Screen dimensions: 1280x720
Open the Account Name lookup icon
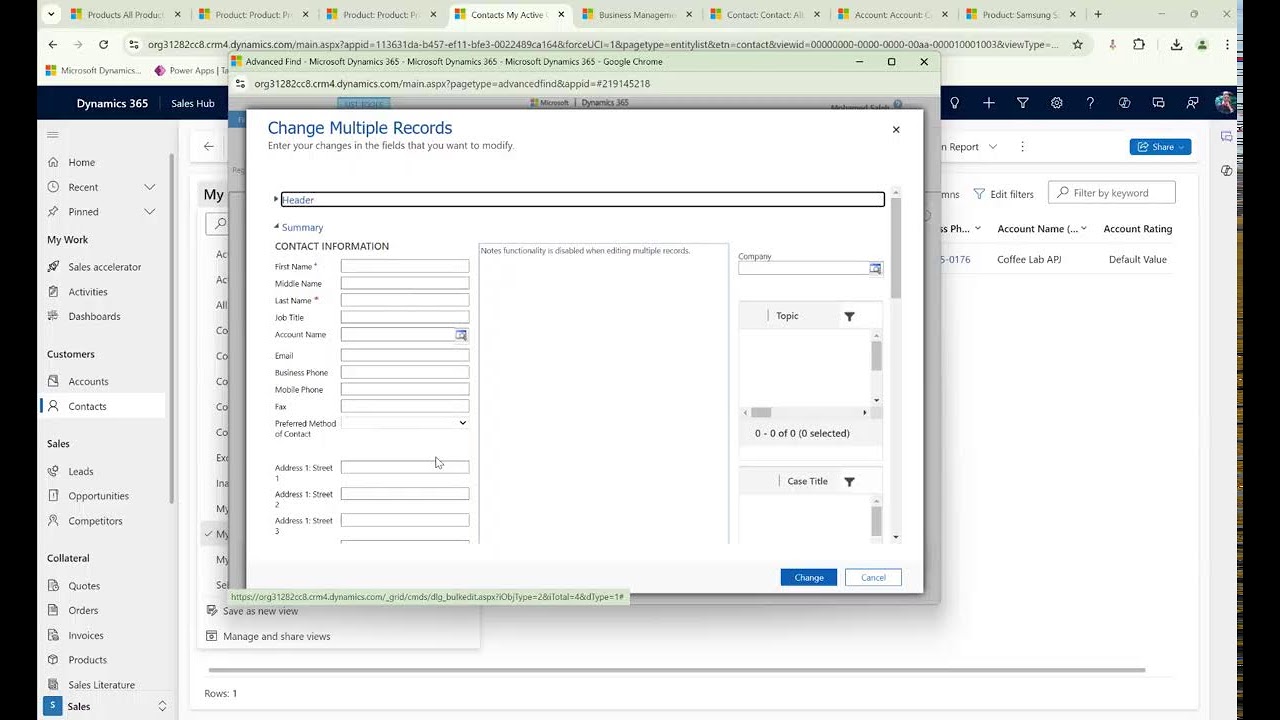461,335
